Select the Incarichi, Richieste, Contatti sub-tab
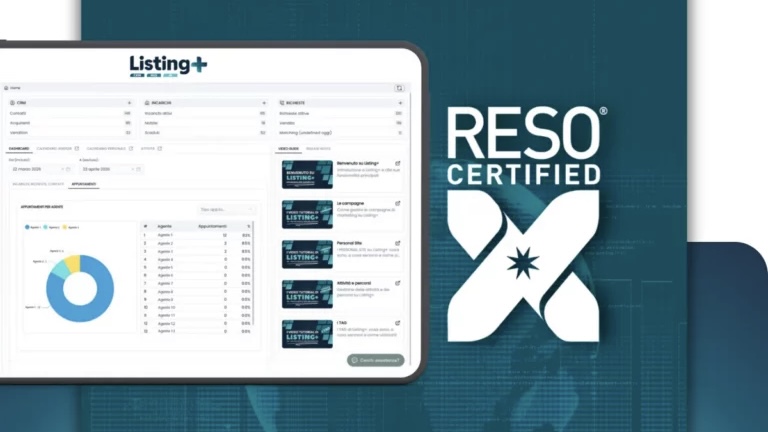Viewport: 768px width, 432px height. (x=38, y=184)
